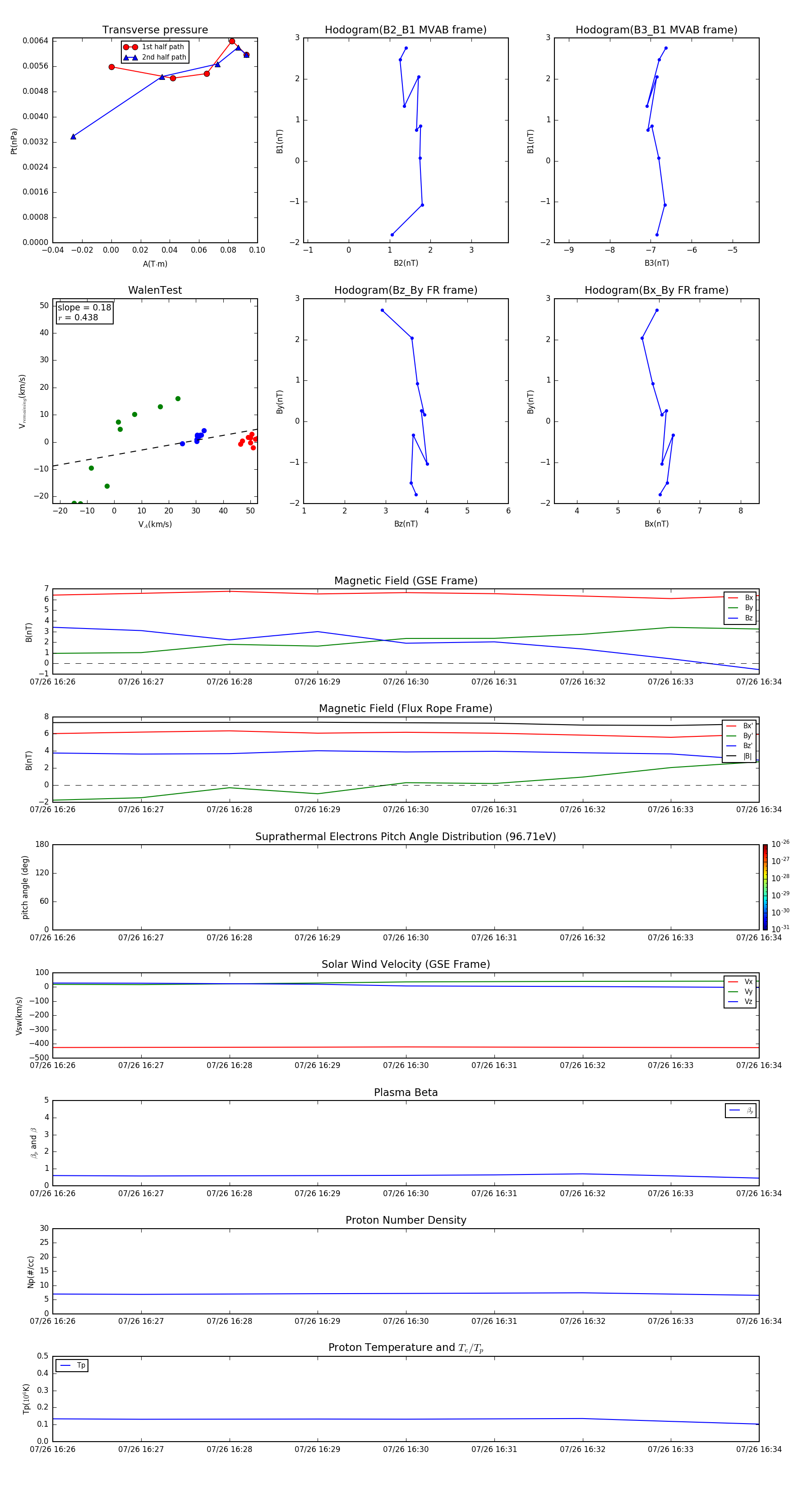Click the "Vx" velocity legend entry
Viewport: 812px width, 1489px height.
pos(740,982)
